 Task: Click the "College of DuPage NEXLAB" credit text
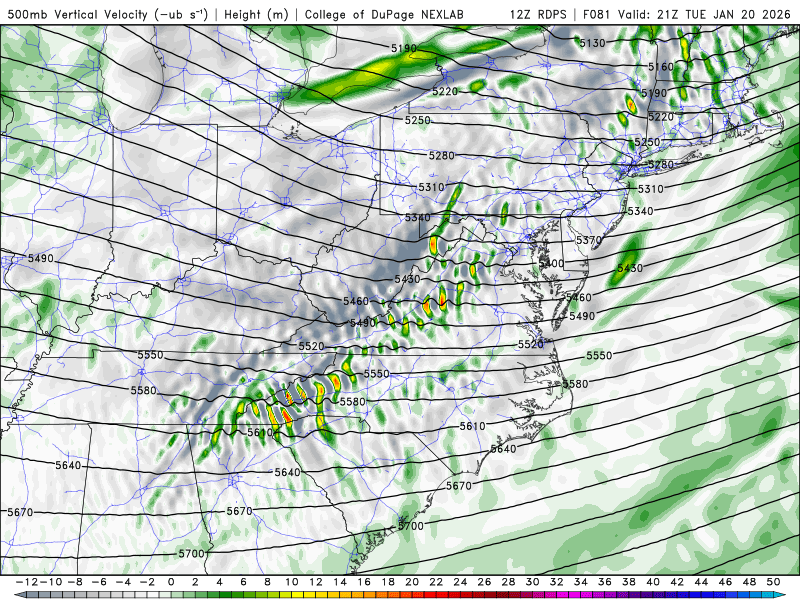coord(384,14)
